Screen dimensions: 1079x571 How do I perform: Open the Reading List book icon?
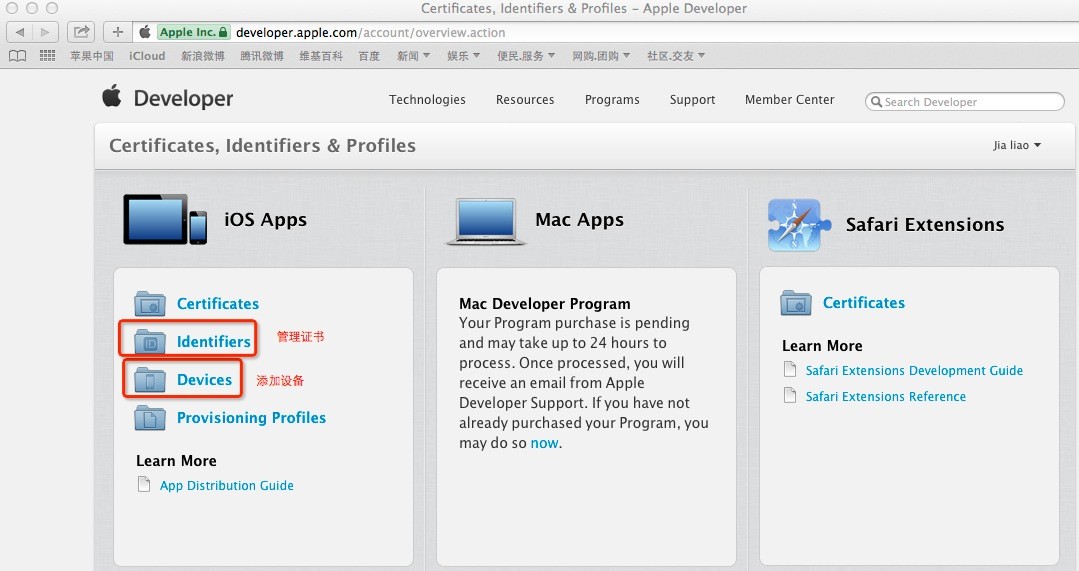(x=17, y=56)
